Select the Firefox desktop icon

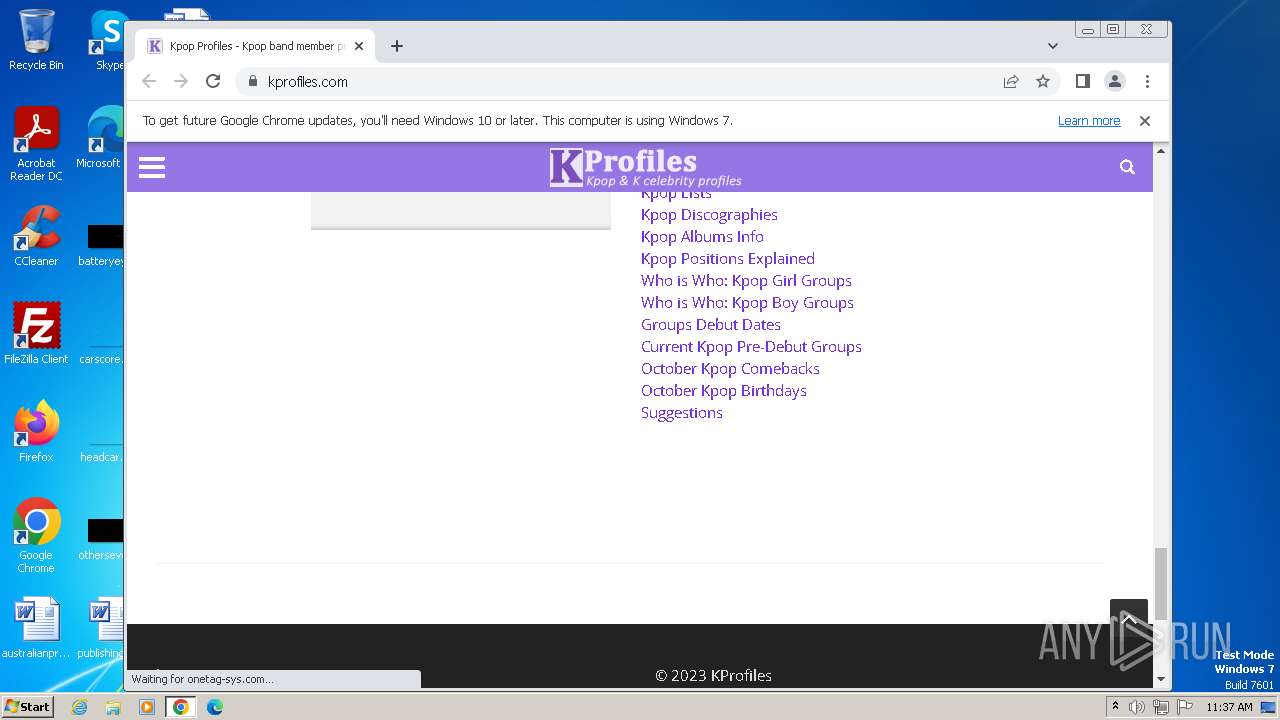click(36, 432)
